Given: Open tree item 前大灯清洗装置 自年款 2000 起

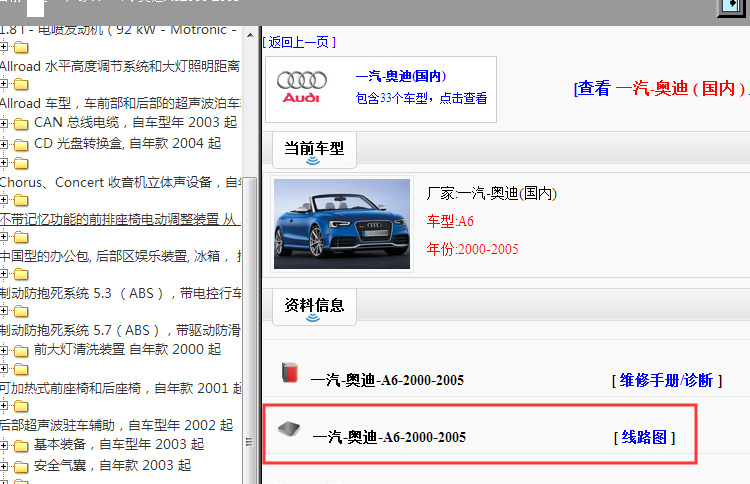Looking at the screenshot, I should click(128, 349).
